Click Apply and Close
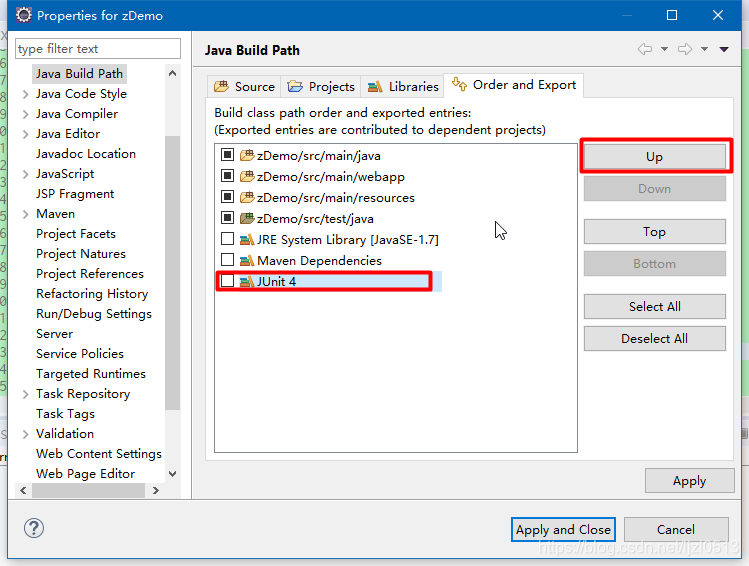Screen dimensions: 749x566 [x=563, y=530]
